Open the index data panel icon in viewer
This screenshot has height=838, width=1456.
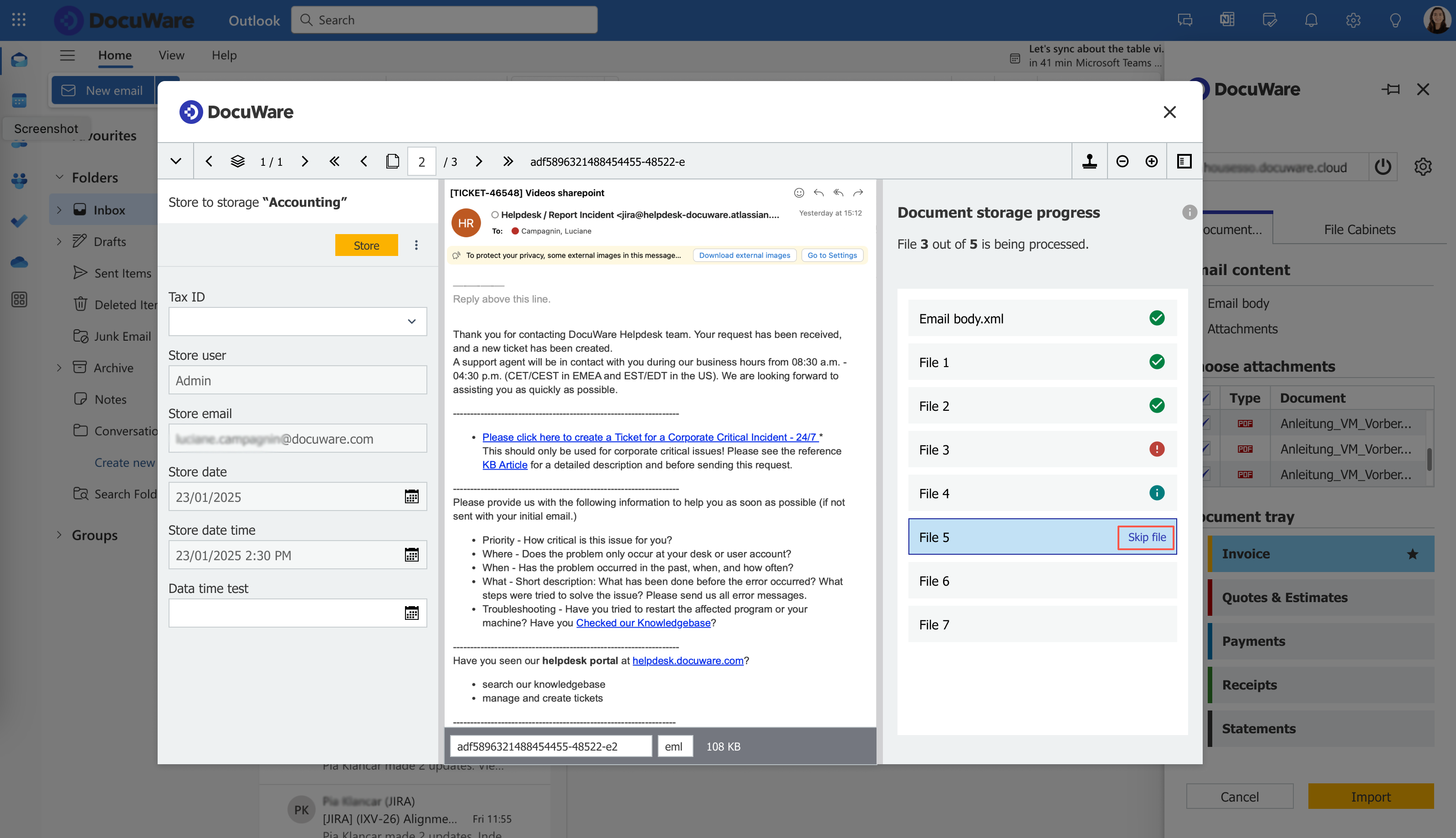click(1184, 161)
